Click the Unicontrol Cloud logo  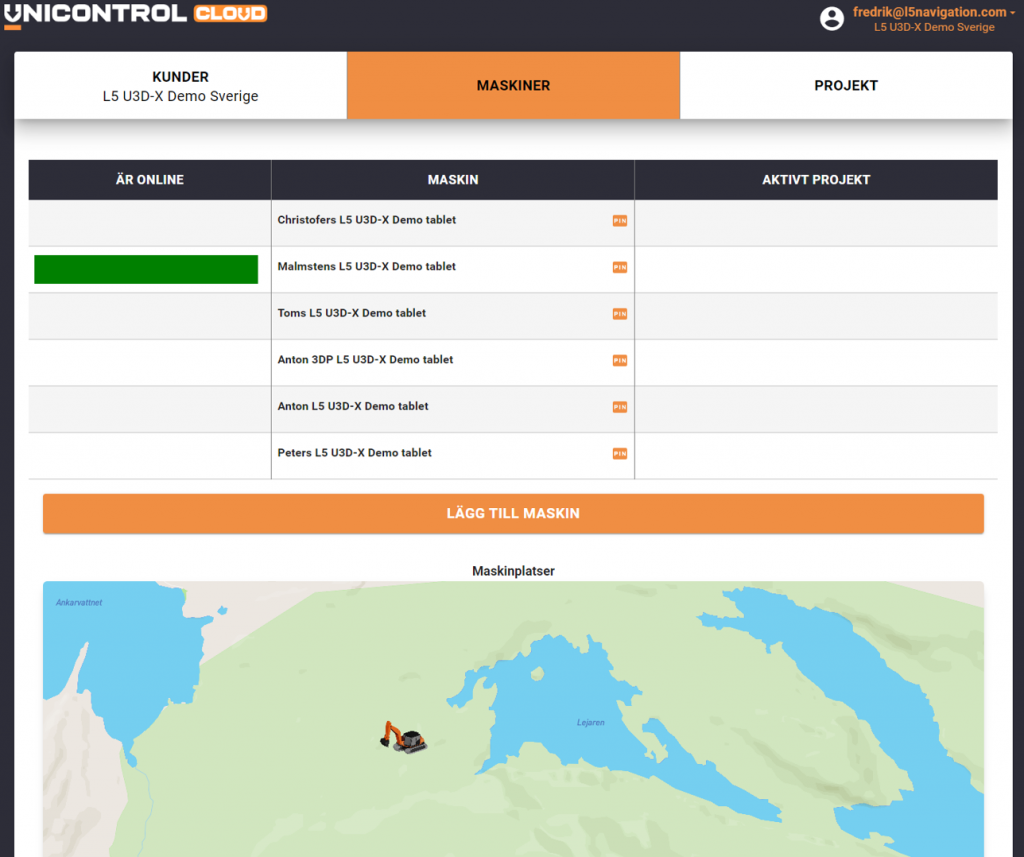pos(135,15)
